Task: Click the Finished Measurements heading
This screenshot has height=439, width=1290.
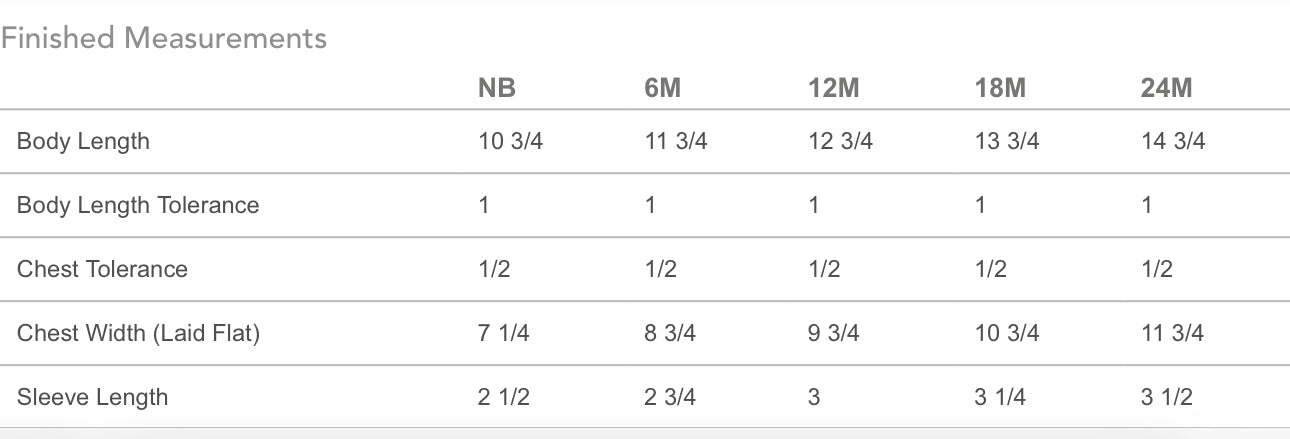Action: [164, 39]
